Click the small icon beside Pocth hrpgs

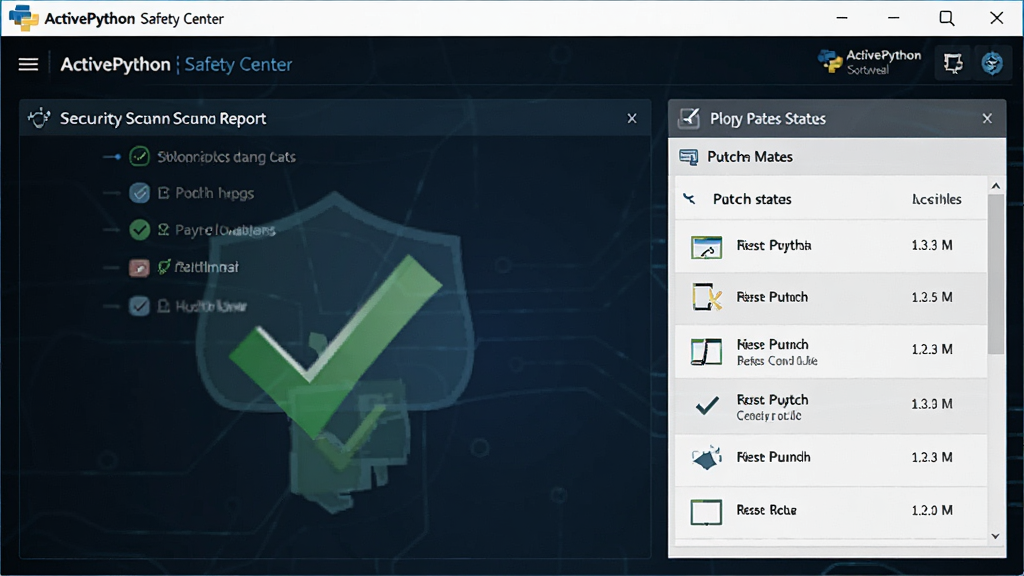coord(164,193)
